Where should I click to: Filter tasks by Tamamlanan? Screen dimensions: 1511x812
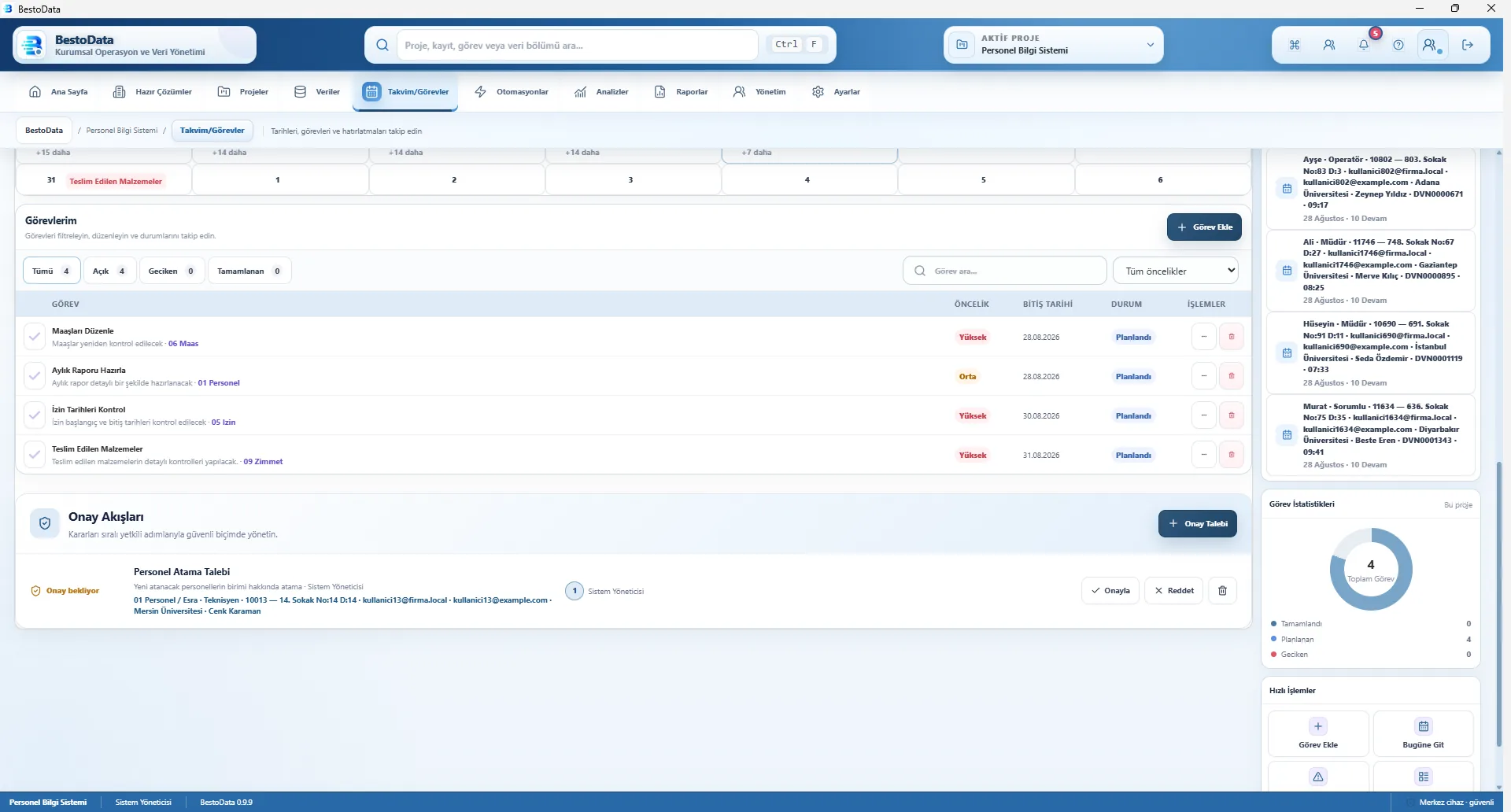[249, 271]
